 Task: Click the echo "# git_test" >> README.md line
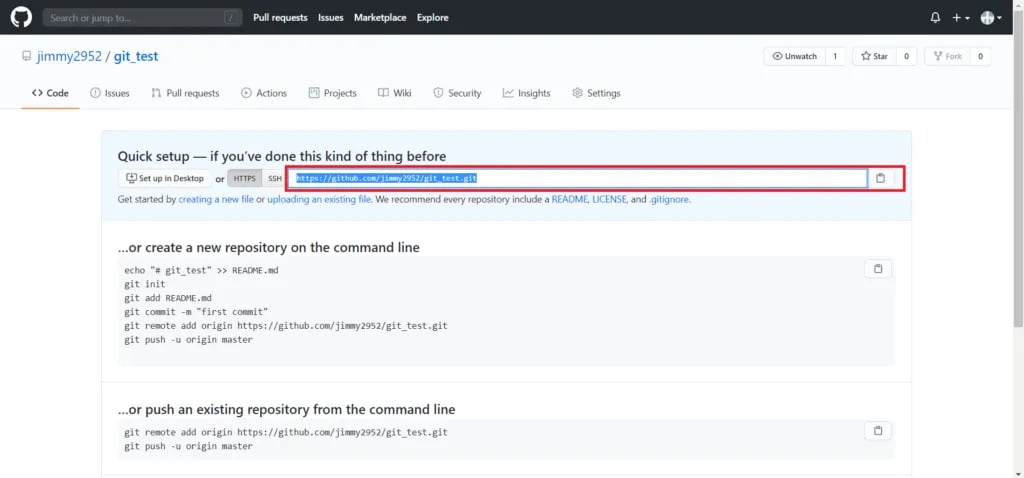tap(201, 270)
